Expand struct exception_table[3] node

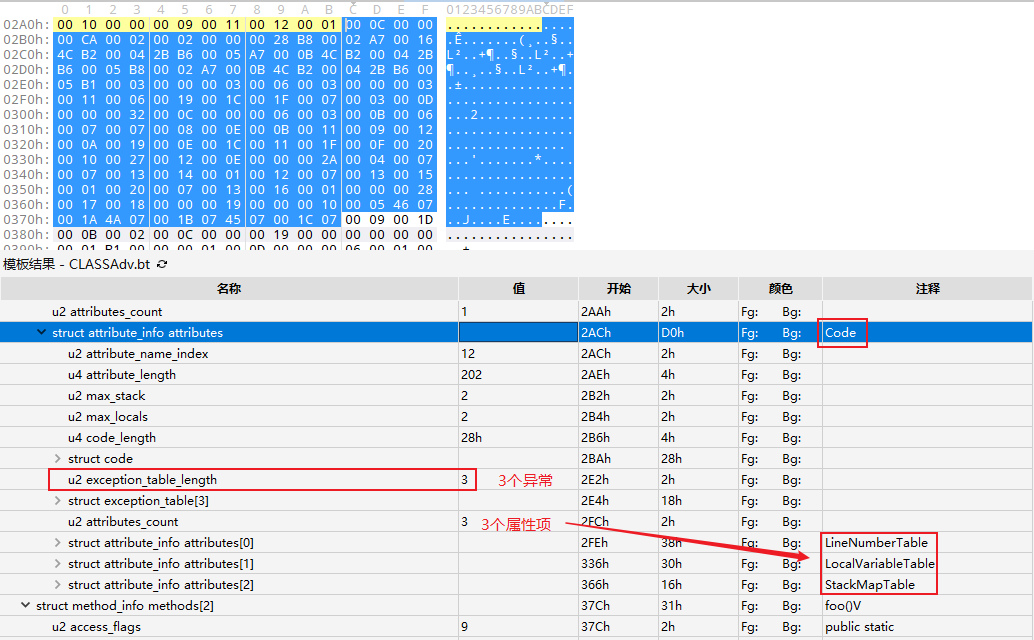[x=57, y=501]
